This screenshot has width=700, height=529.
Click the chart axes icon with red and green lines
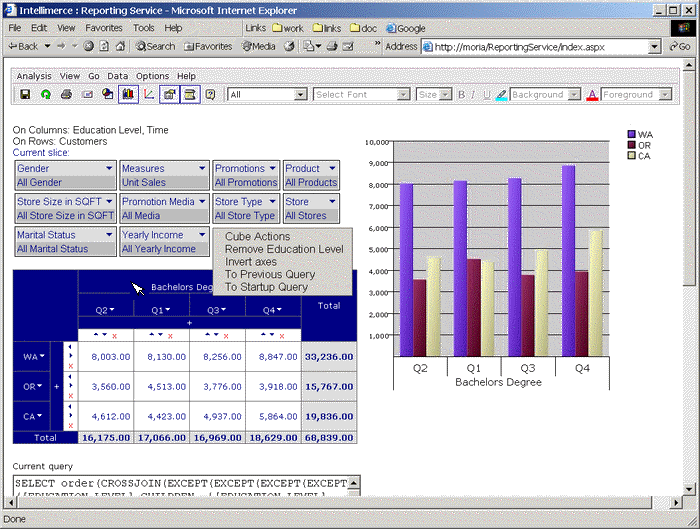tap(149, 94)
